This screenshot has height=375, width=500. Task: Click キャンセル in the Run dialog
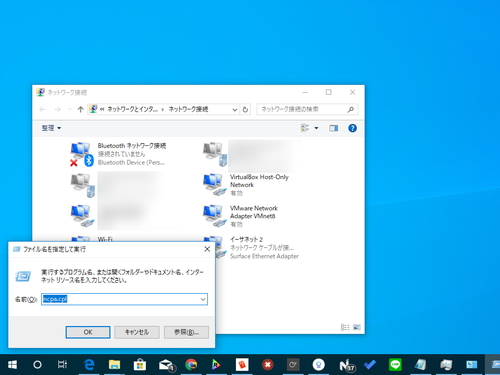137,332
